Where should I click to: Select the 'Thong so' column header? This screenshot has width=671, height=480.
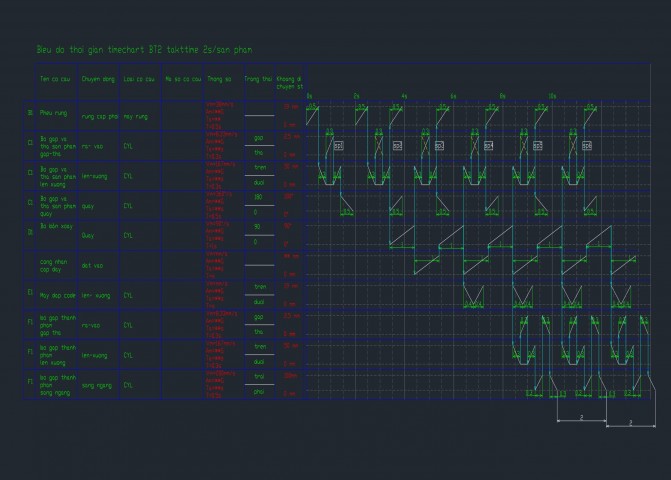coord(220,78)
